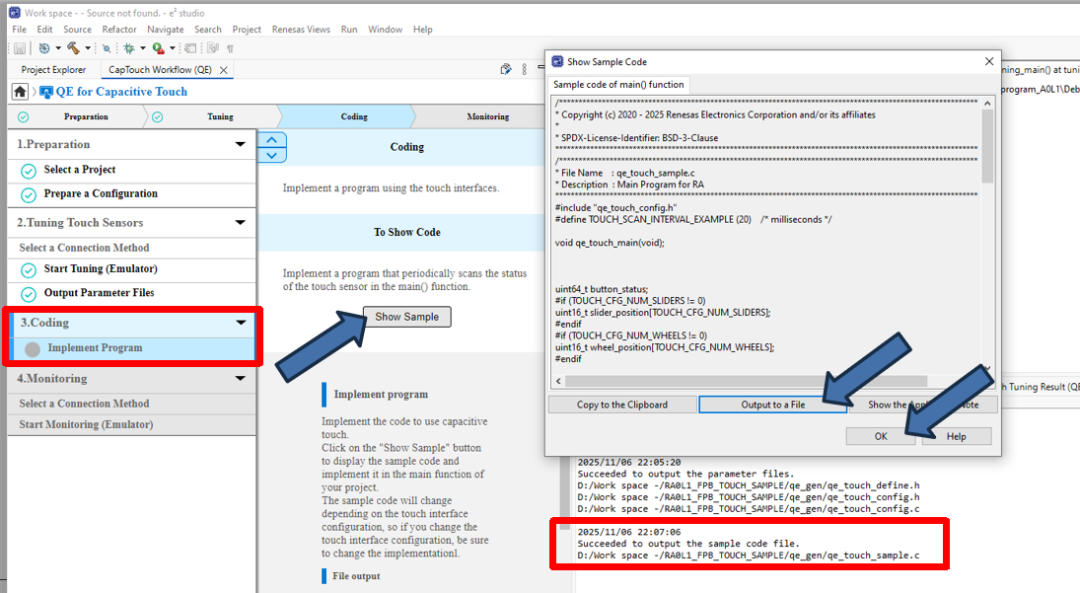The height and width of the screenshot is (593, 1080).
Task: Click the grey status circle beside Implement Program
Action: 32,349
